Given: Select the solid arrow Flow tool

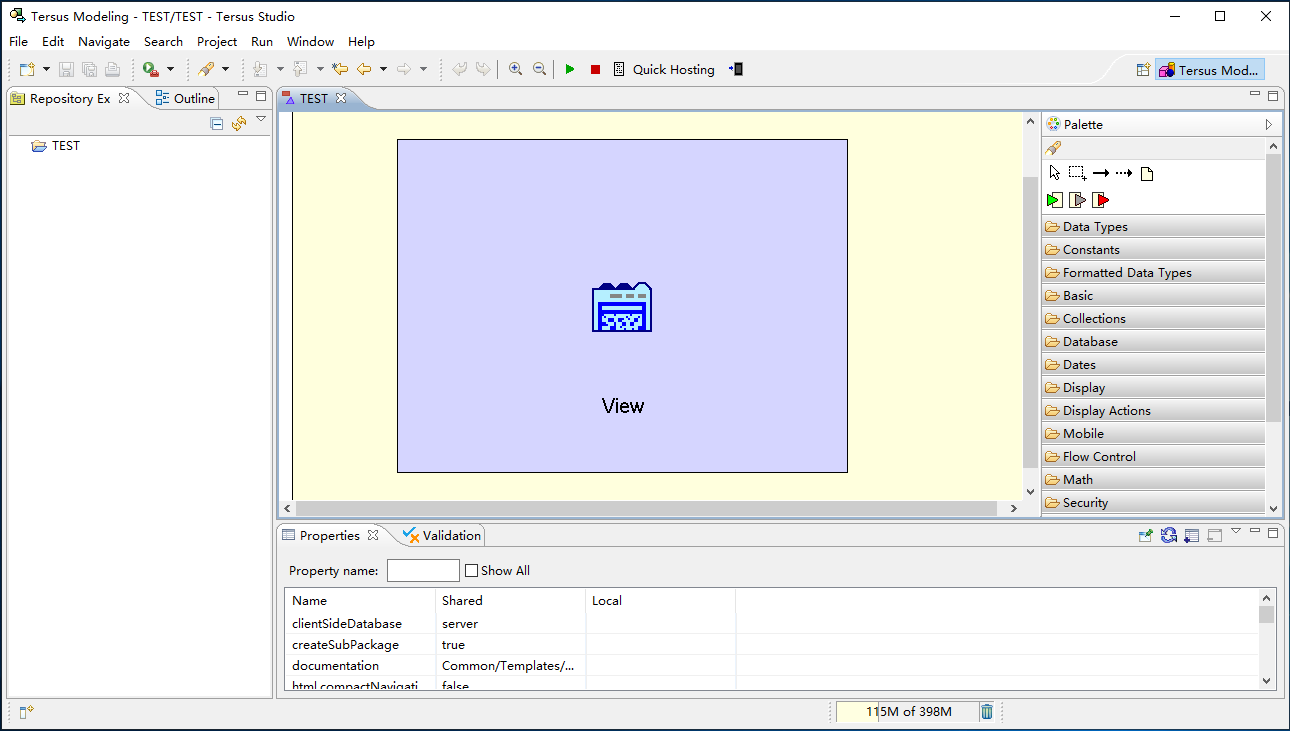Looking at the screenshot, I should click(x=1101, y=173).
